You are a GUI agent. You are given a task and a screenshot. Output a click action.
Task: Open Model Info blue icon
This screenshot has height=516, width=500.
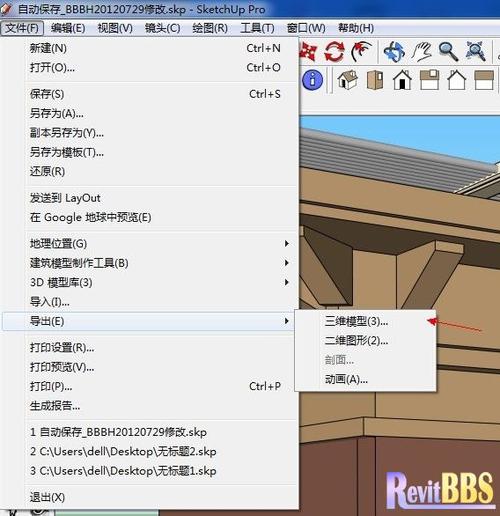point(312,80)
